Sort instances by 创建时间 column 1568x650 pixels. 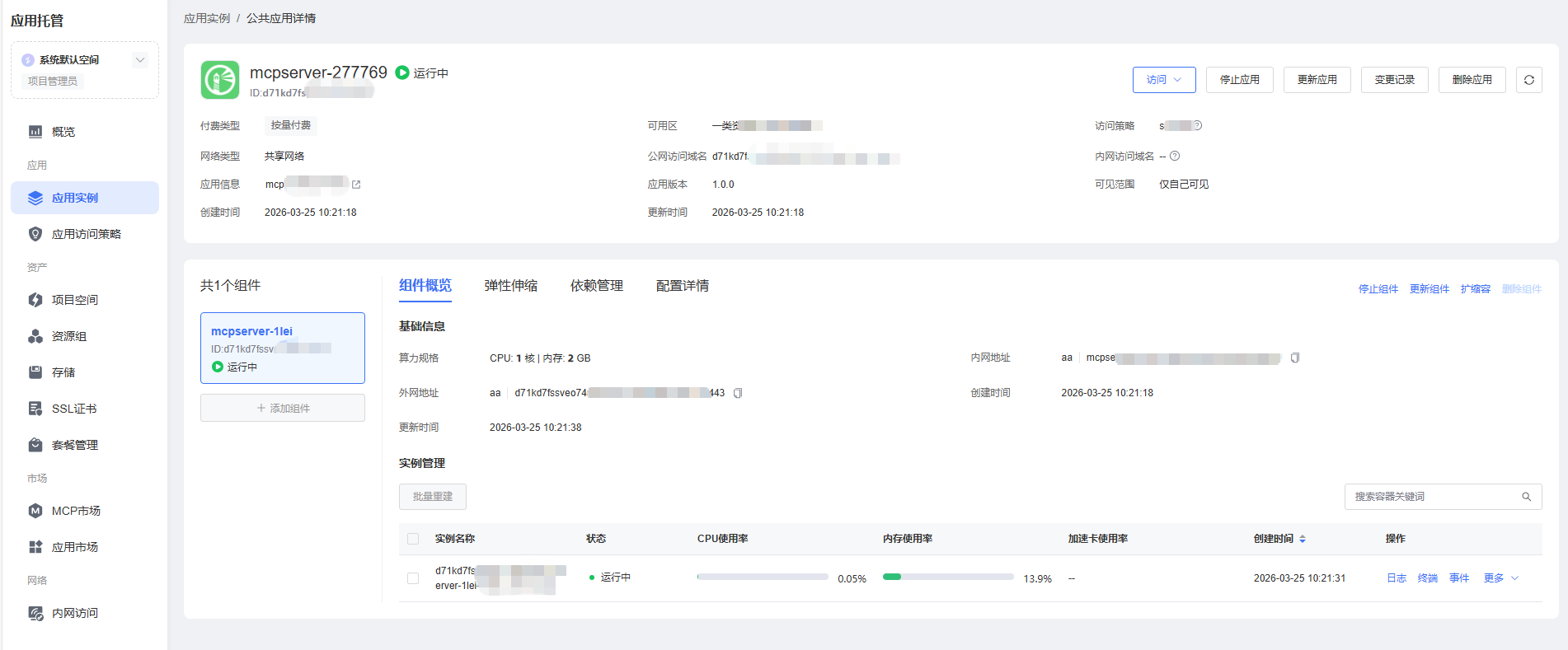(x=1302, y=539)
